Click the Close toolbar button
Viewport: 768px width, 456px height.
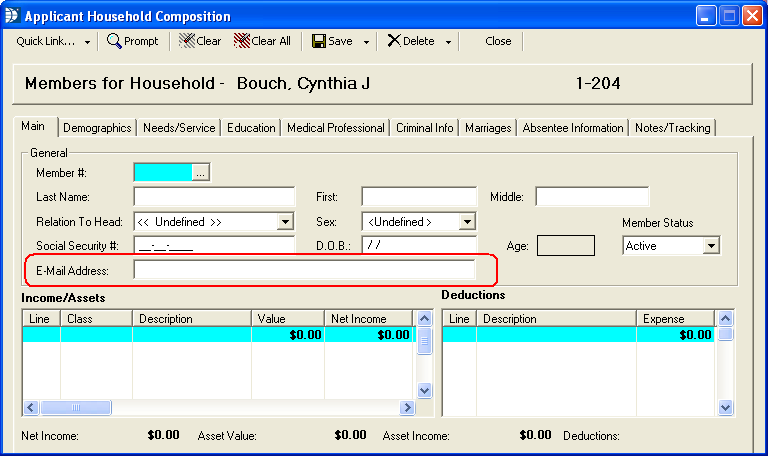point(498,41)
